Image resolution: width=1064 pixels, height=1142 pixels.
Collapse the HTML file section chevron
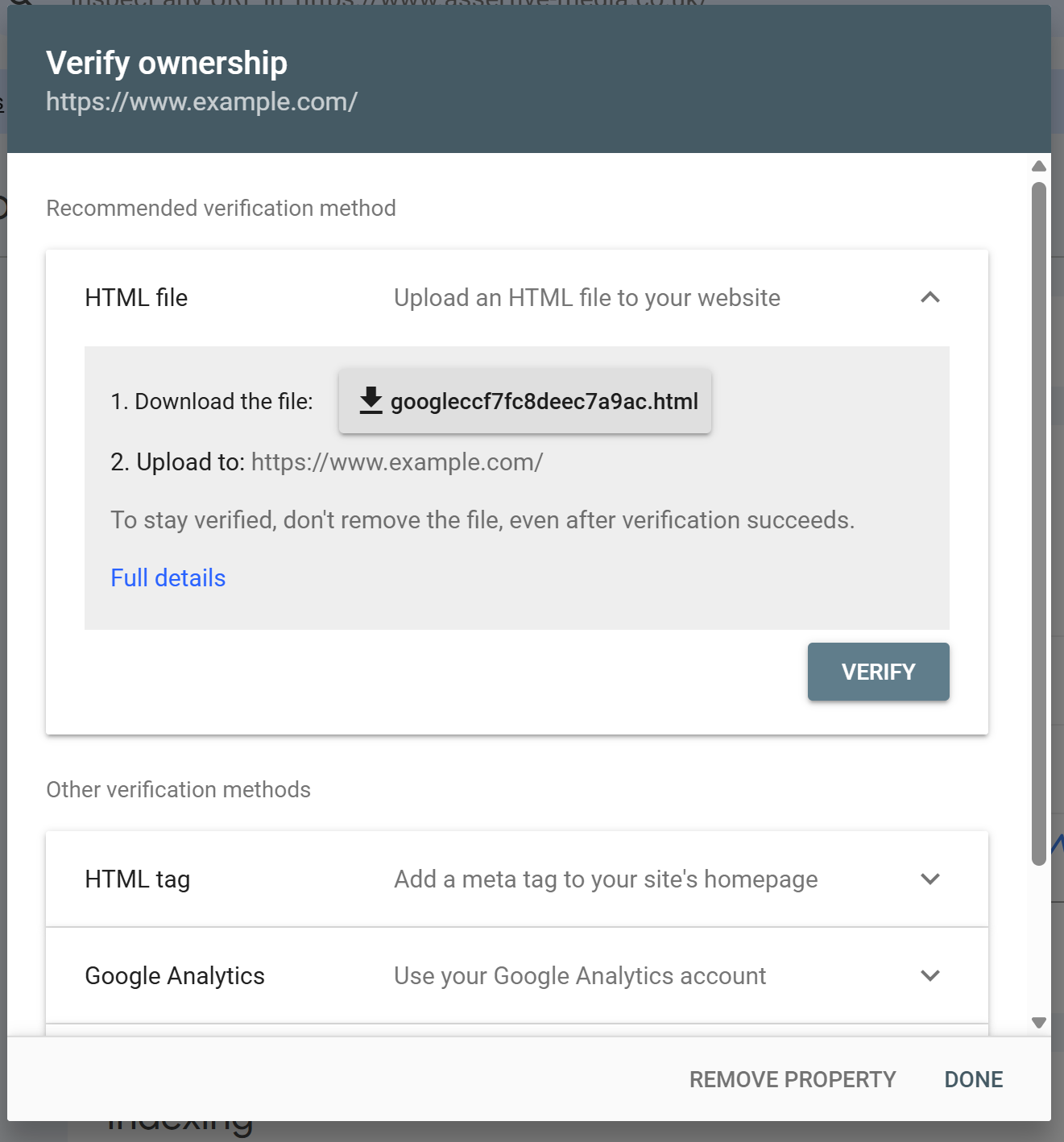coord(929,297)
